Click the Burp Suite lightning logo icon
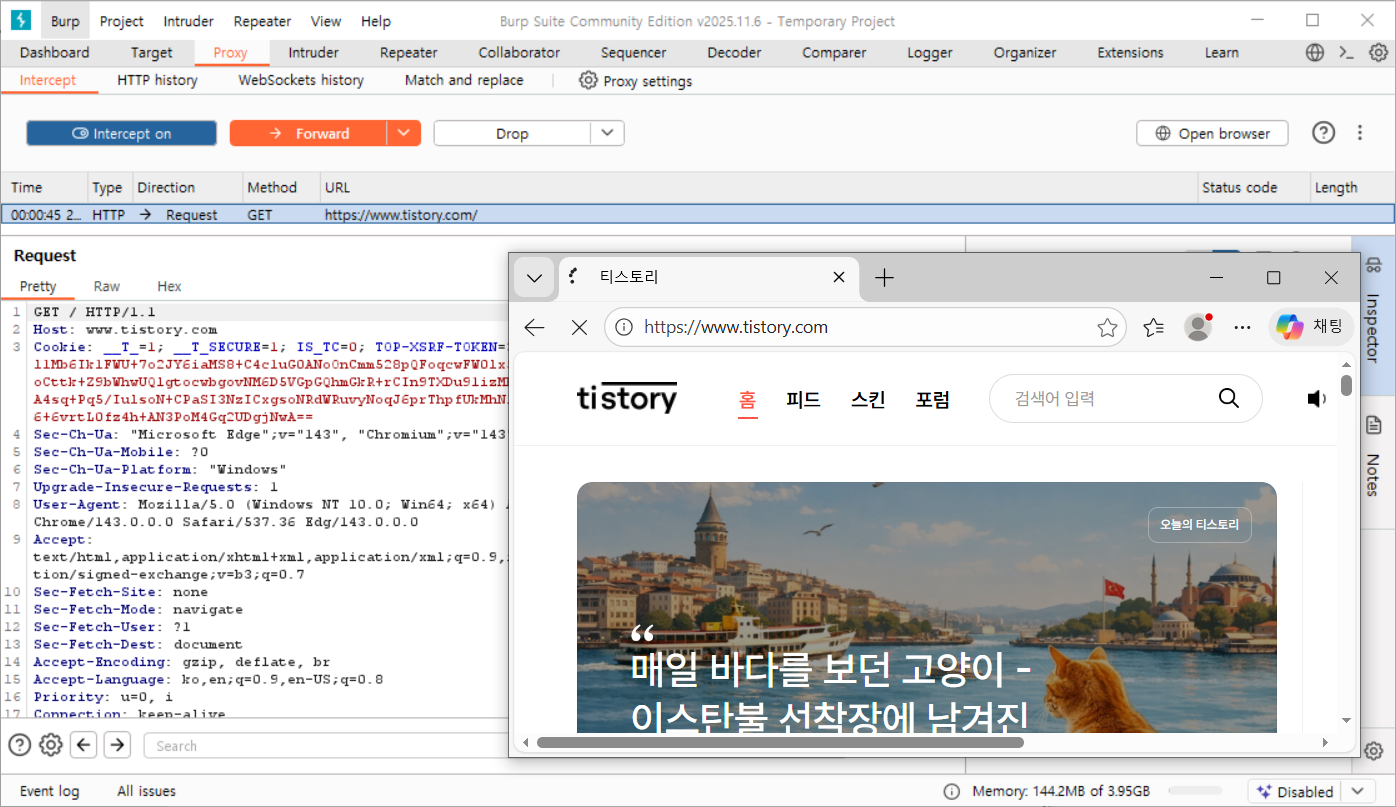1396x807 pixels. 20,20
